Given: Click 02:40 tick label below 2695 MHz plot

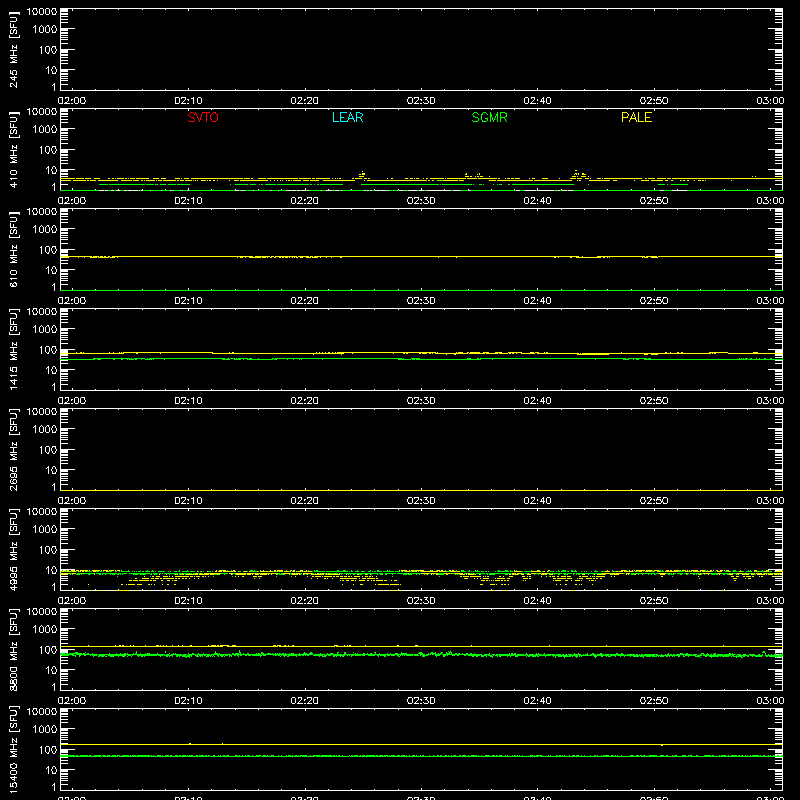Looking at the screenshot, I should 537,501.
